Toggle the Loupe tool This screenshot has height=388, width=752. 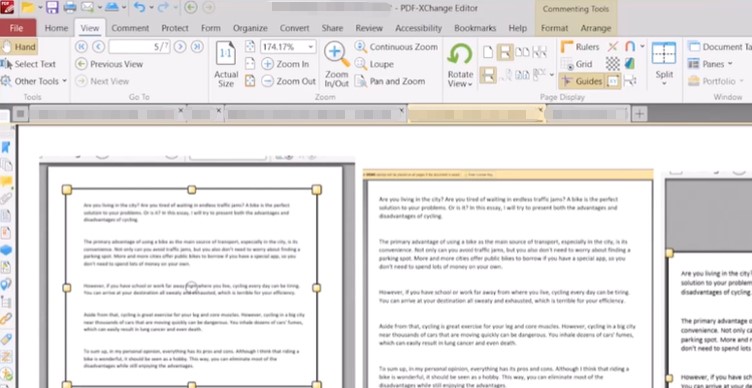click(x=374, y=64)
